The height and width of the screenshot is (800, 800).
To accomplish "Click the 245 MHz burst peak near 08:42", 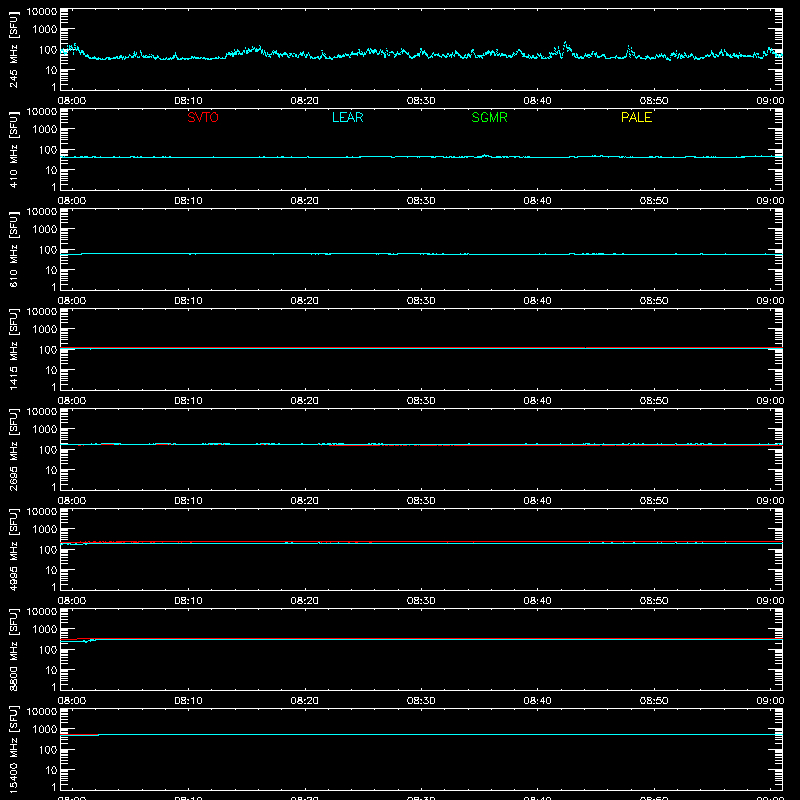I will coord(565,43).
